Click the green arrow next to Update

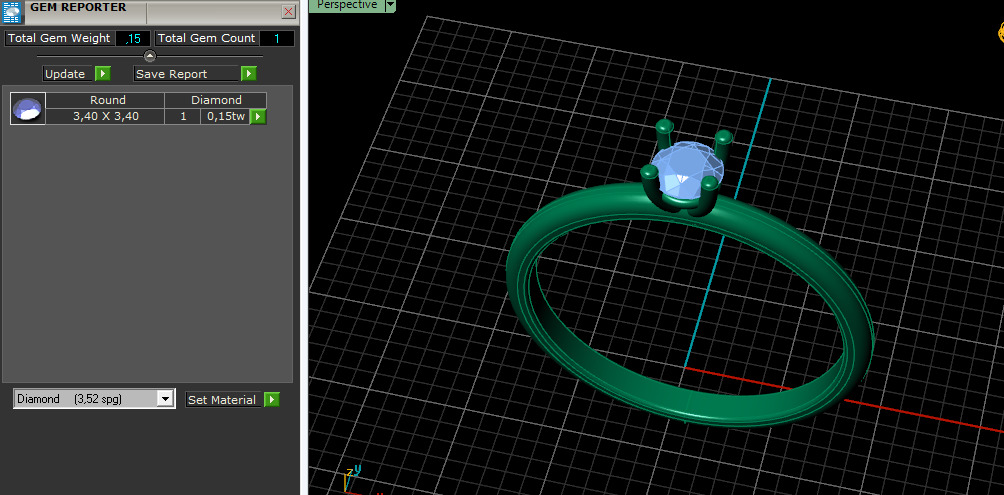tap(103, 74)
